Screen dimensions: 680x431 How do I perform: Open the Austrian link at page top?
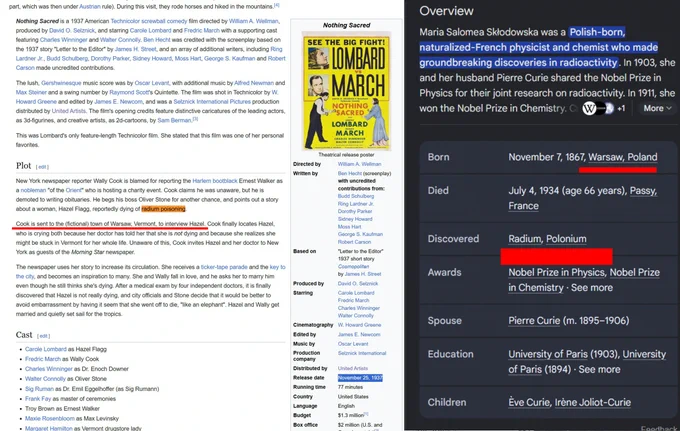click(90, 7)
